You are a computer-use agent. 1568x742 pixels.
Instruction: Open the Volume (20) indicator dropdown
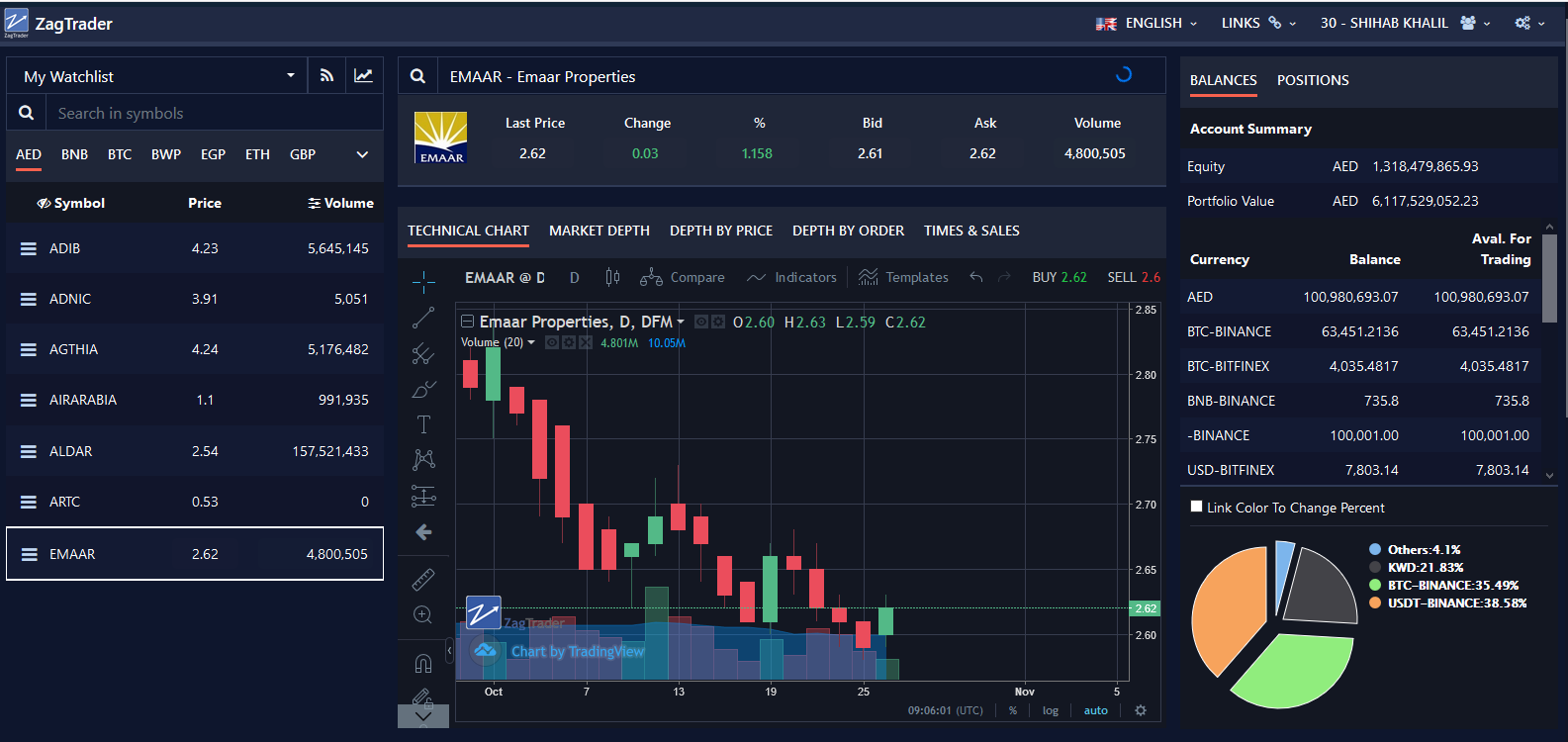[531, 342]
